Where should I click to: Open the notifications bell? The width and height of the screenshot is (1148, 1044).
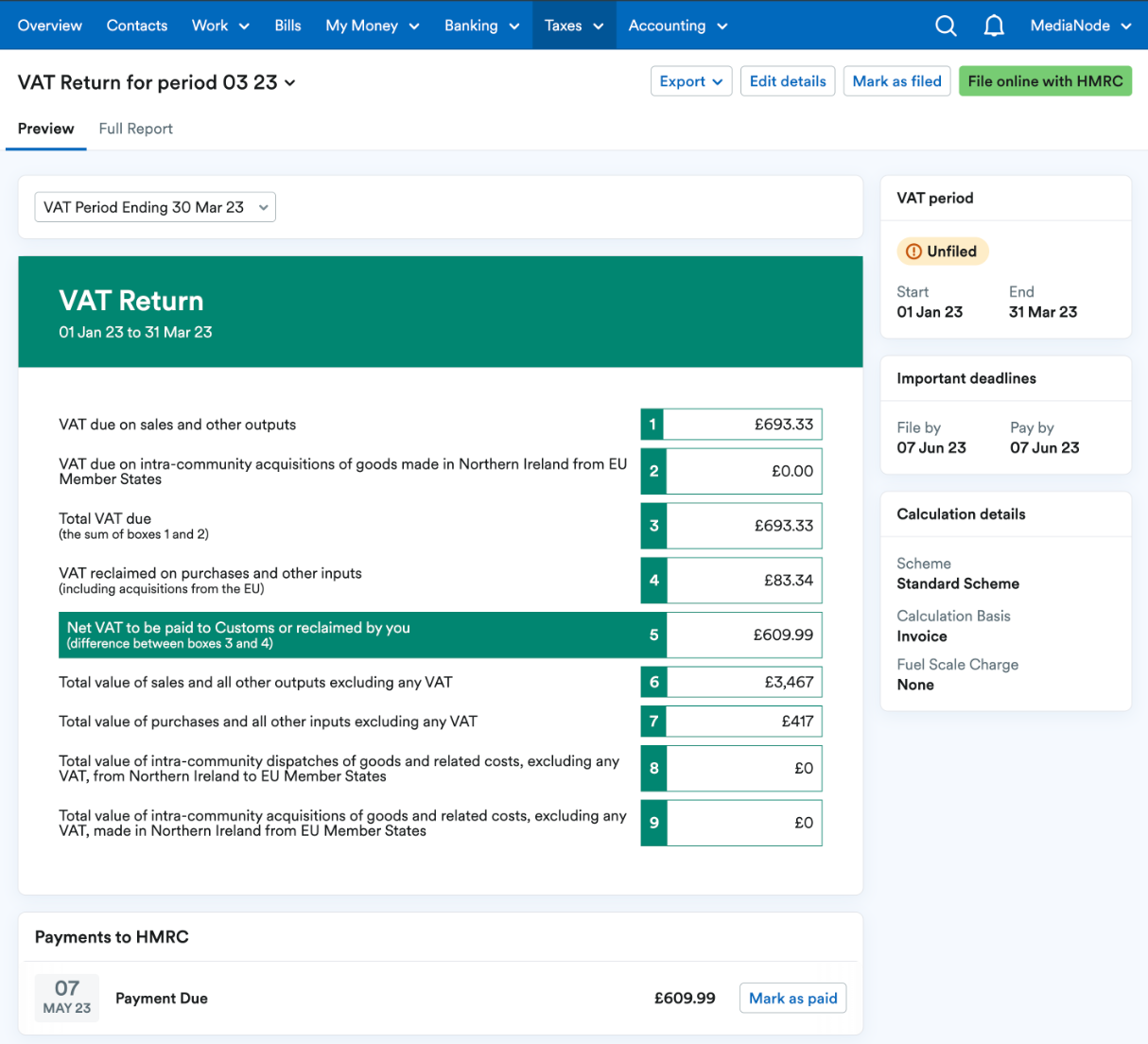click(994, 26)
